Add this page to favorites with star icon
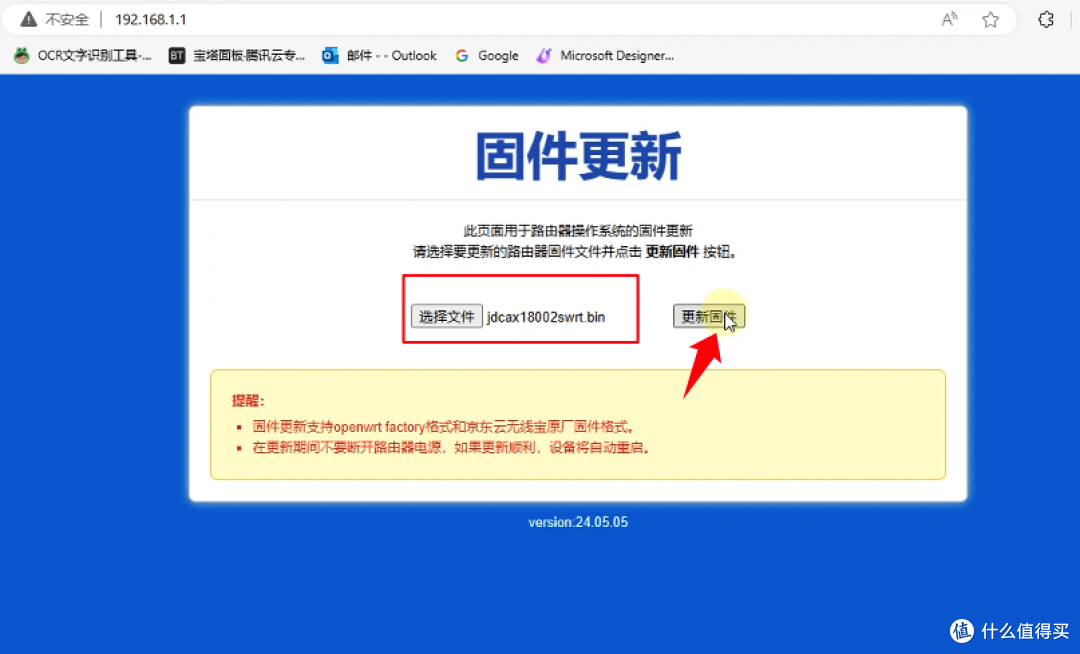 (991, 18)
